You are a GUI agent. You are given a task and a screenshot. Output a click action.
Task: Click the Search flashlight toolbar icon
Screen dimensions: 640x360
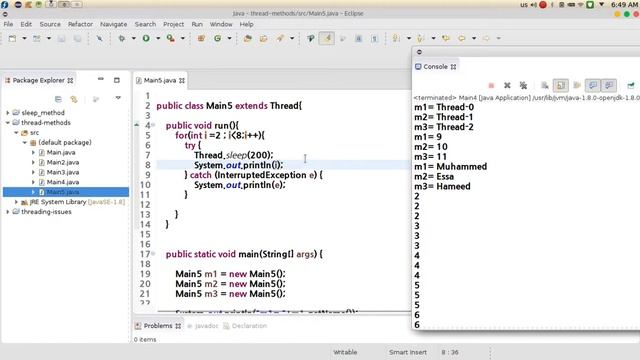[x=280, y=38]
